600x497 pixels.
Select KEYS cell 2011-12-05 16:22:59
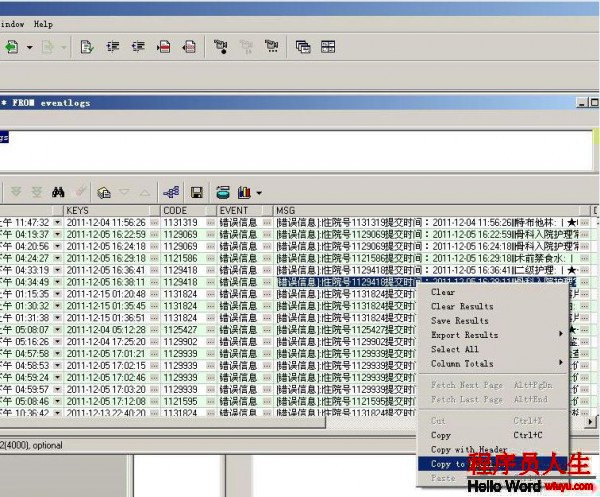(106, 234)
